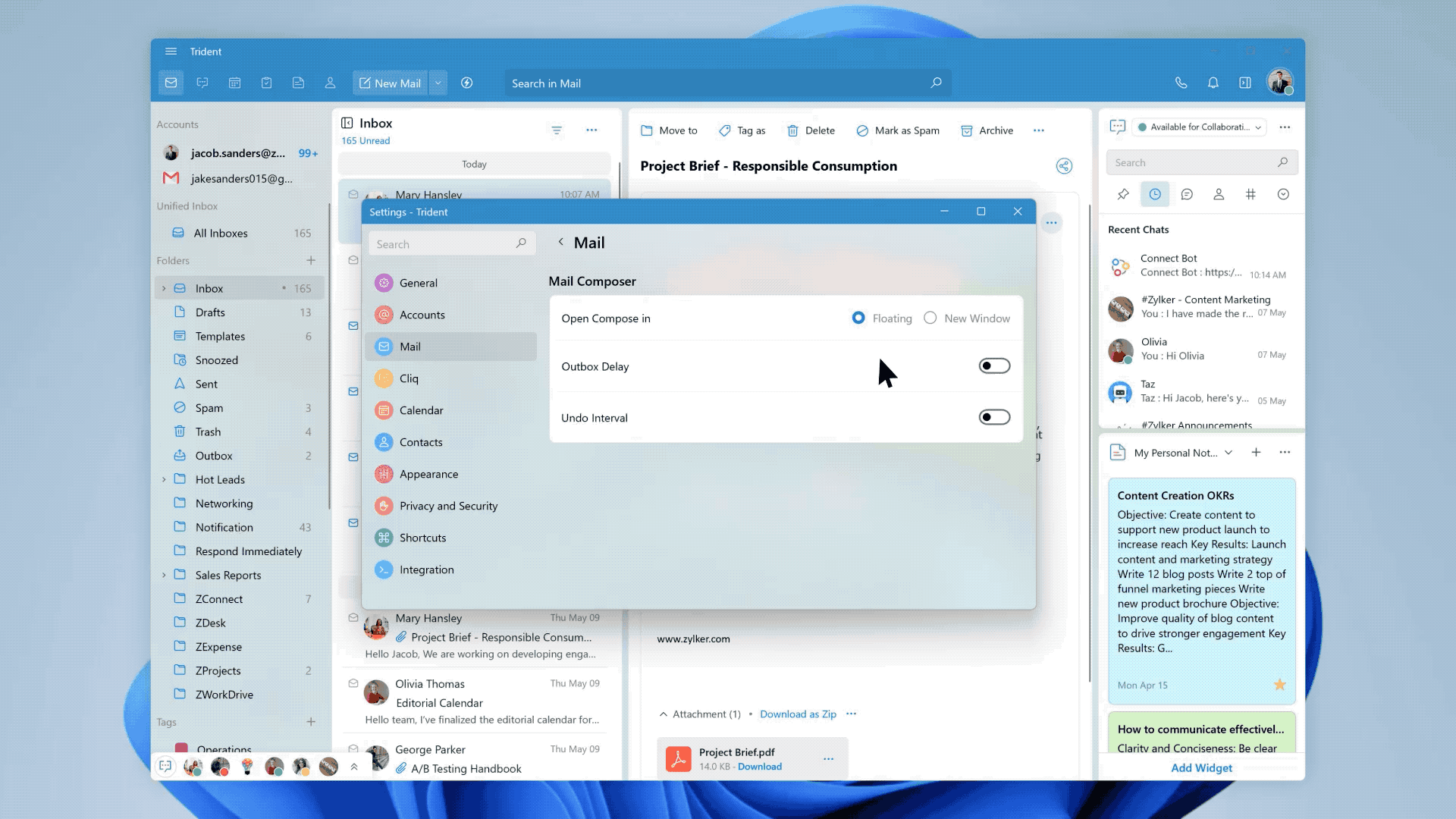The image size is (1456, 819).
Task: Click the phone call icon in the header
Action: coord(1181,83)
